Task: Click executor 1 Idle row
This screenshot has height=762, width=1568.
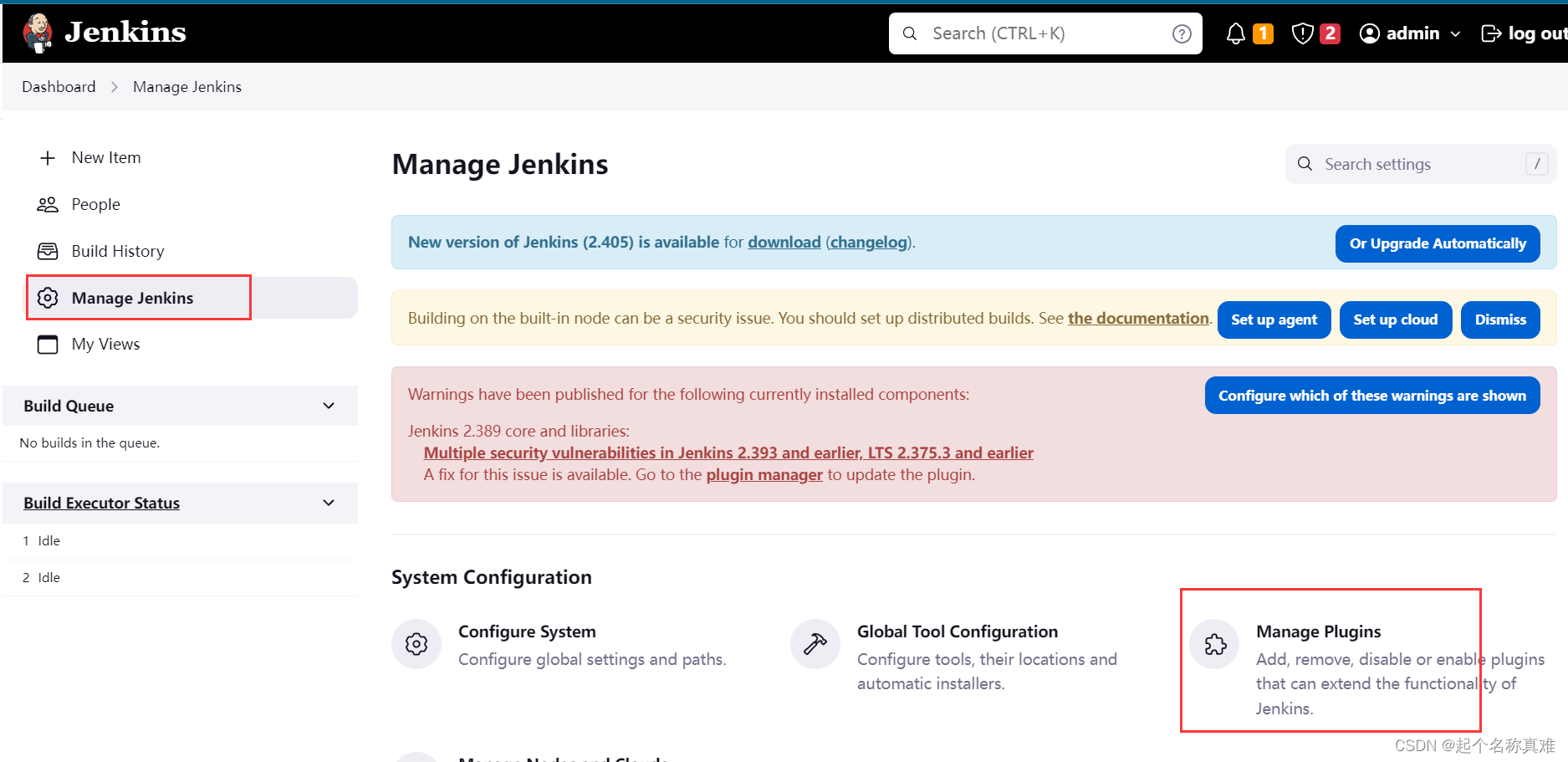Action: [x=181, y=541]
